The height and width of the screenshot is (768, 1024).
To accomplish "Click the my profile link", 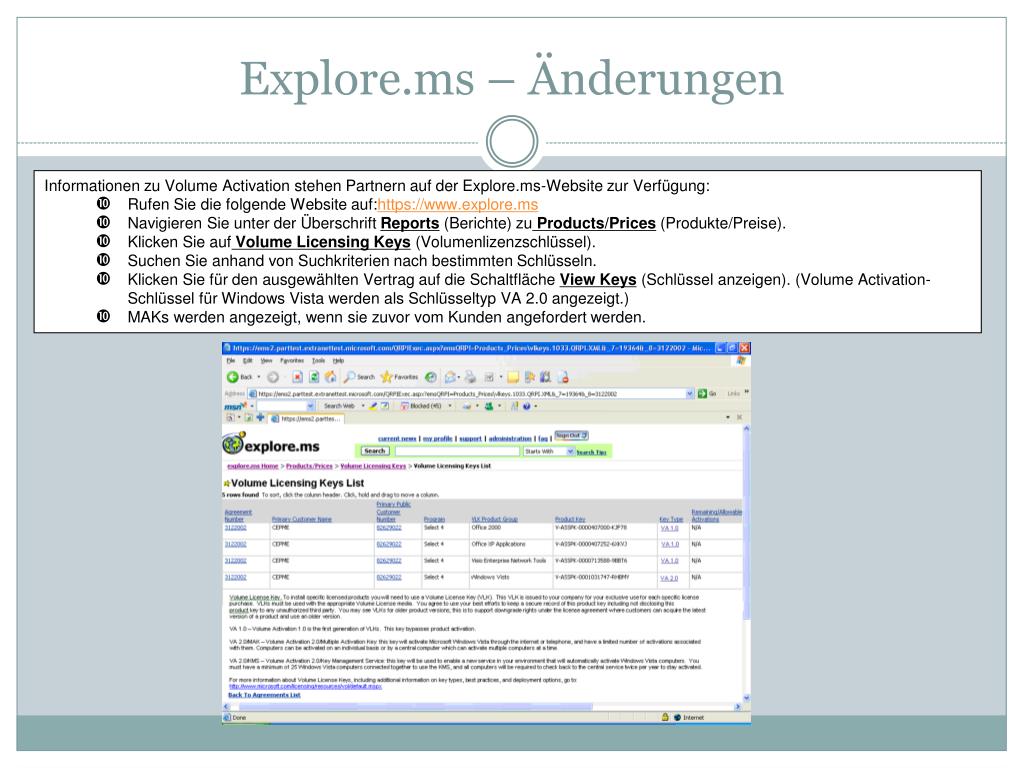I will click(438, 438).
